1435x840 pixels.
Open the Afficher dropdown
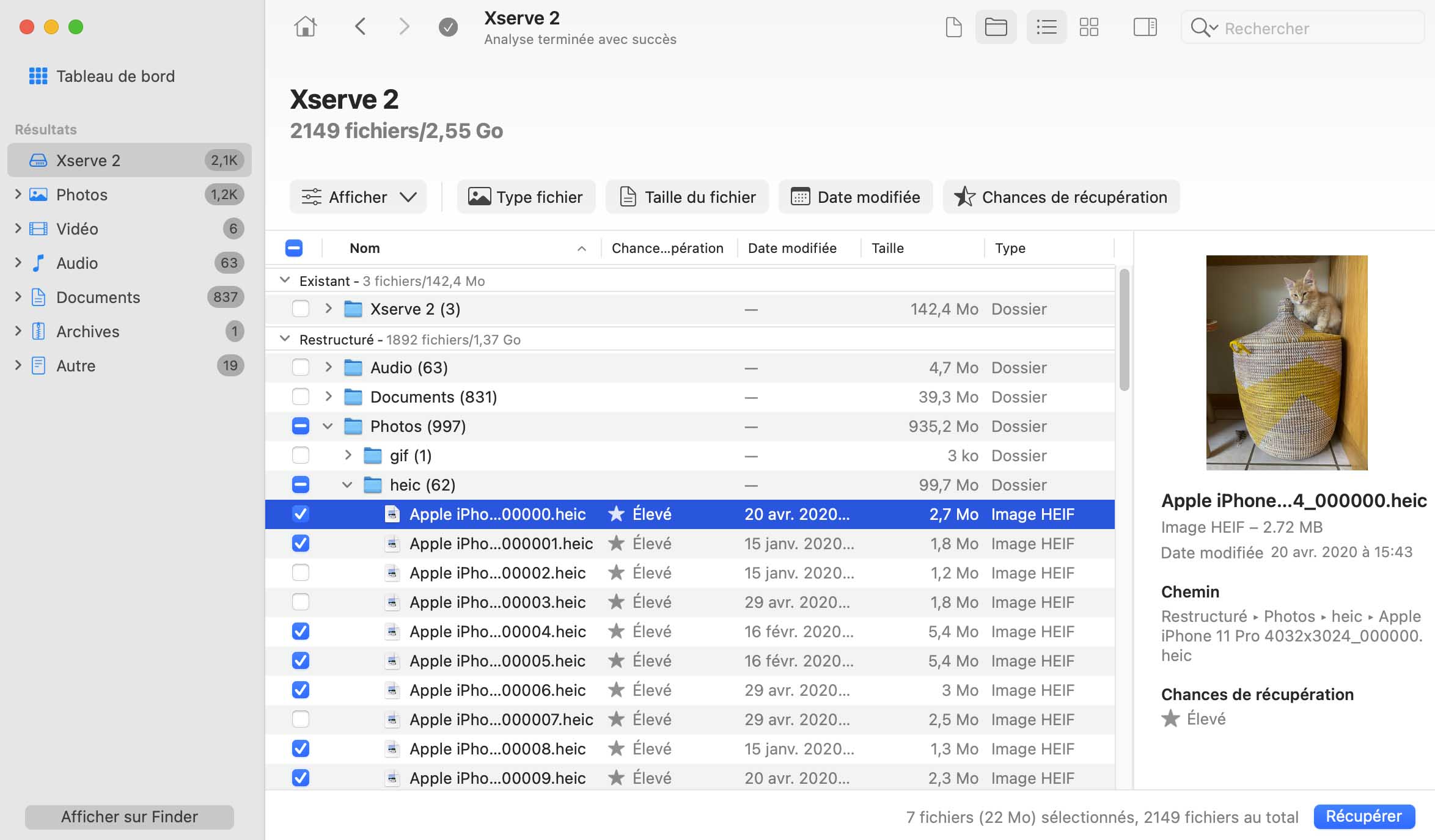(x=358, y=197)
